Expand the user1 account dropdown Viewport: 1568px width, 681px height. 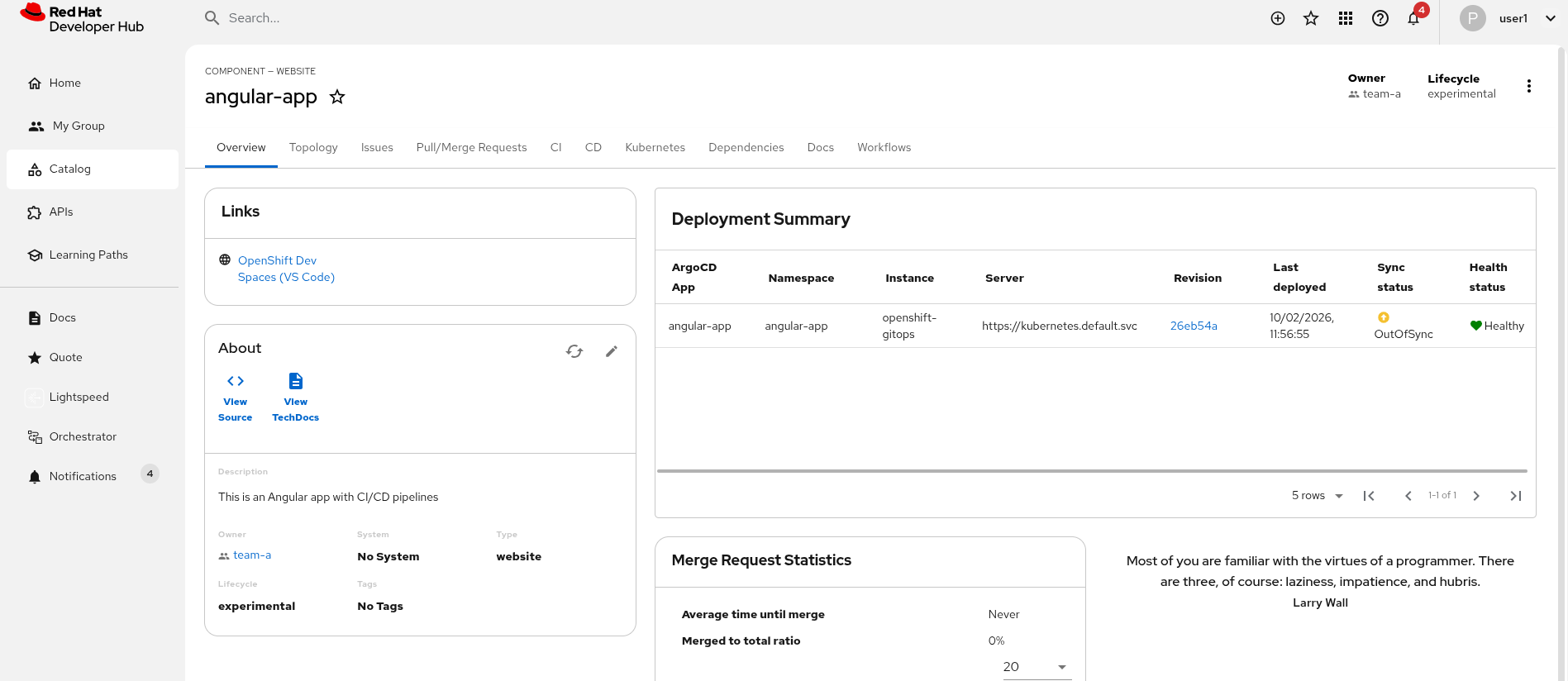pos(1551,18)
